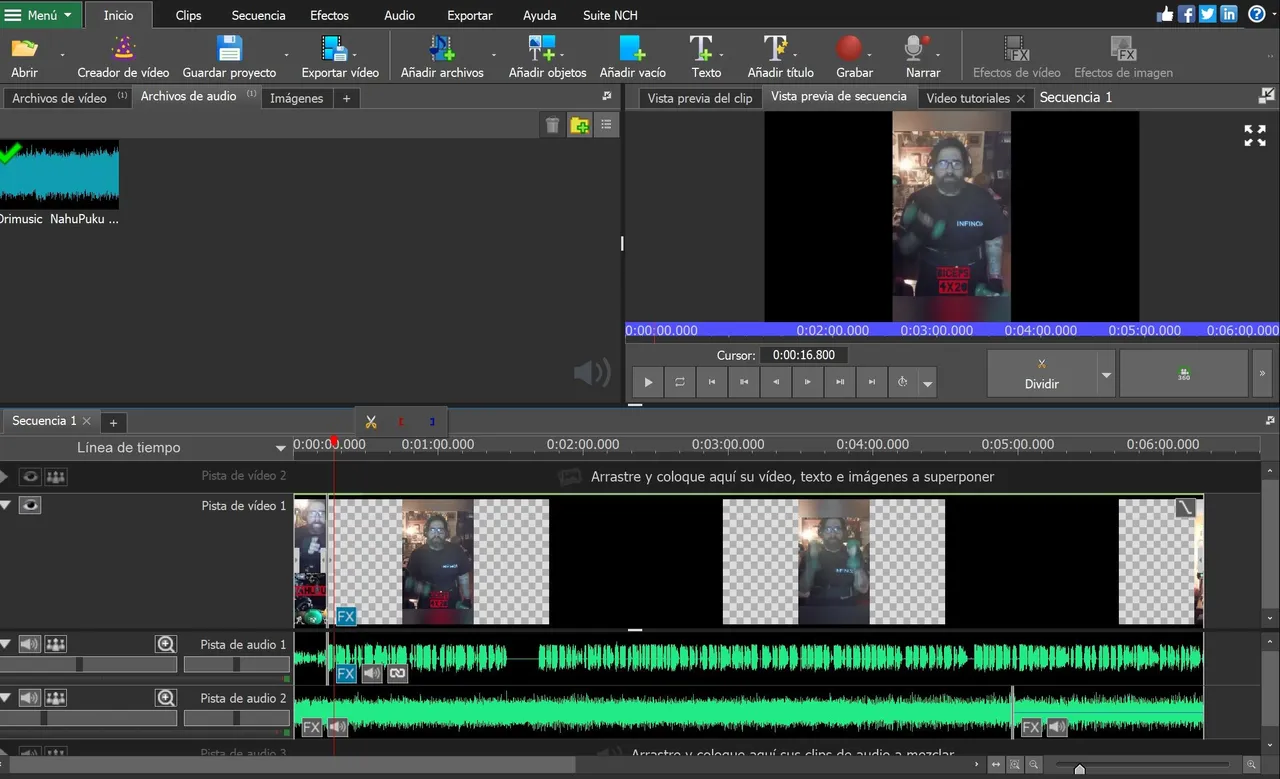The image size is (1280, 779).
Task: Delete selected file with trash icon
Action: pos(552,125)
